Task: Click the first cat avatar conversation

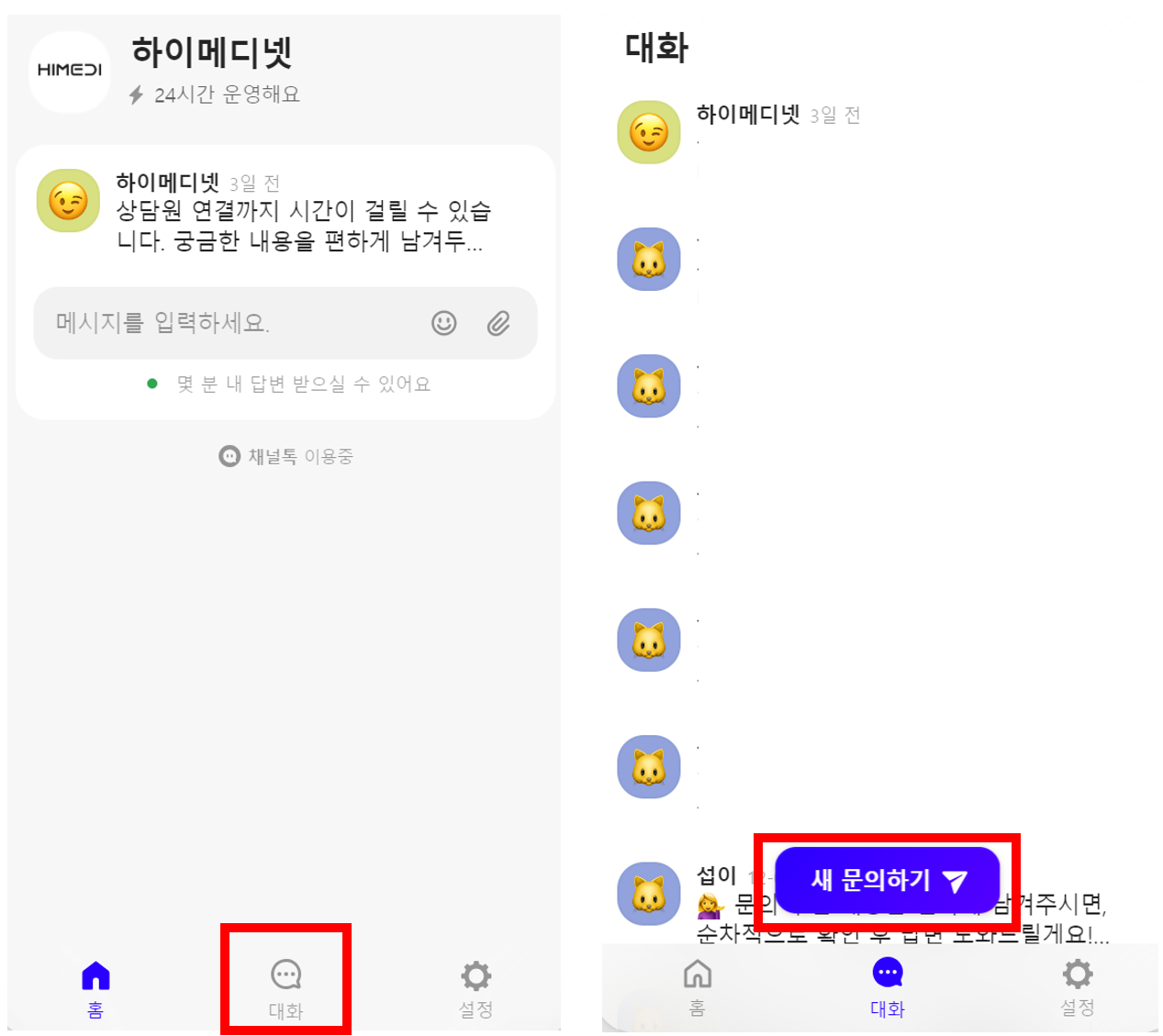Action: (649, 260)
